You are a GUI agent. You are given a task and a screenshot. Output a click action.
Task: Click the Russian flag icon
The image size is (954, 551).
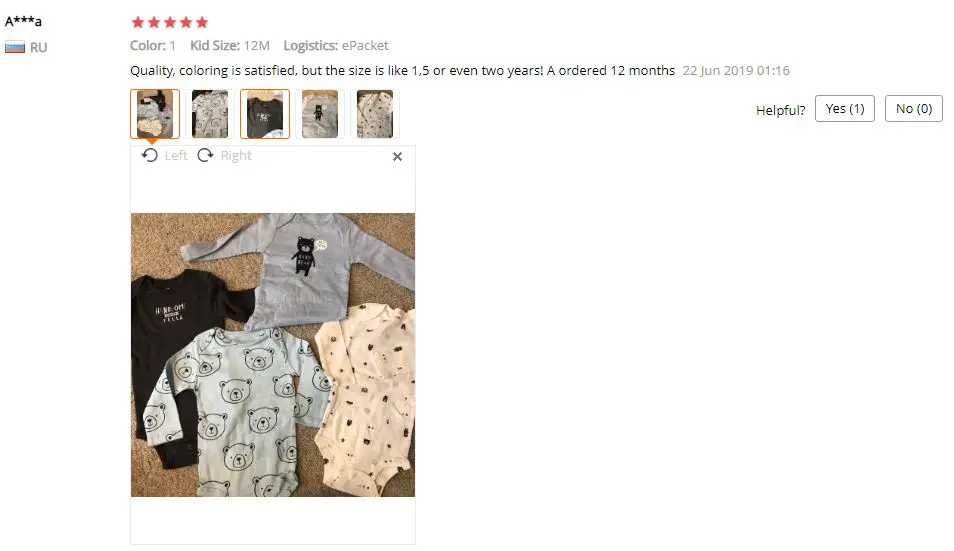(15, 47)
